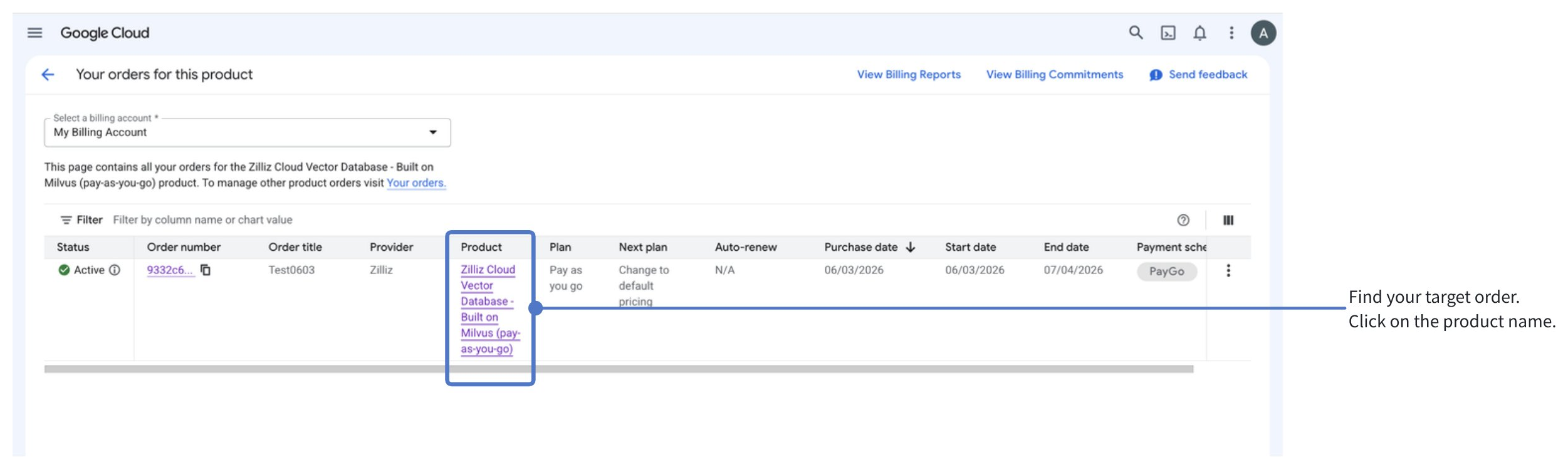The image size is (1568, 469).
Task: Click the PayGo payment schedule chip
Action: [1167, 271]
